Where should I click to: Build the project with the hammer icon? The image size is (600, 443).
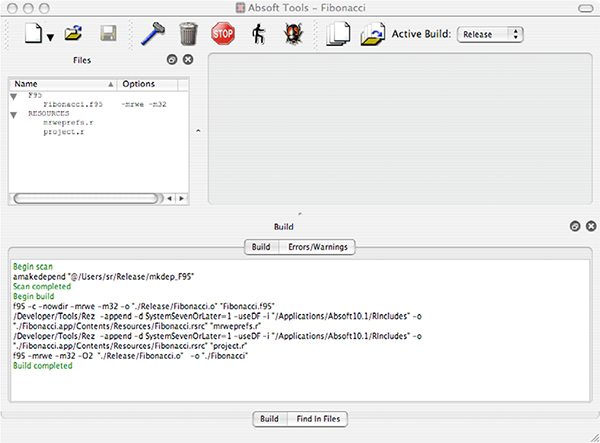[x=153, y=33]
